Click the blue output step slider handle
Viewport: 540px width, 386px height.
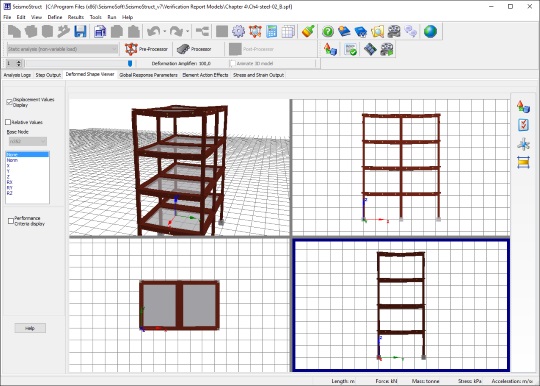pyautogui.click(x=130, y=63)
